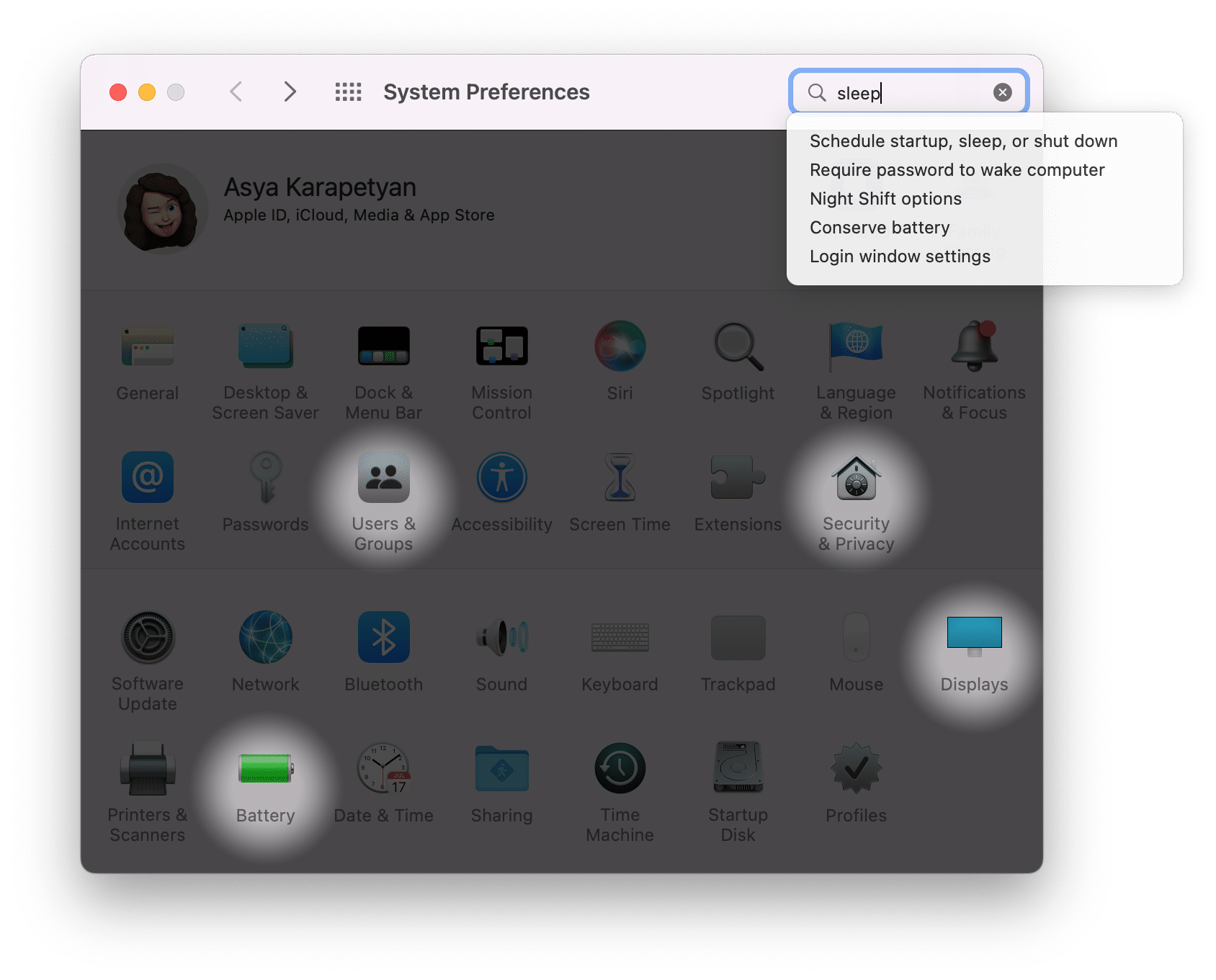Viewport: 1216px width, 980px height.
Task: Open Asya Karapetyan's Apple ID avatar
Action: 163,209
